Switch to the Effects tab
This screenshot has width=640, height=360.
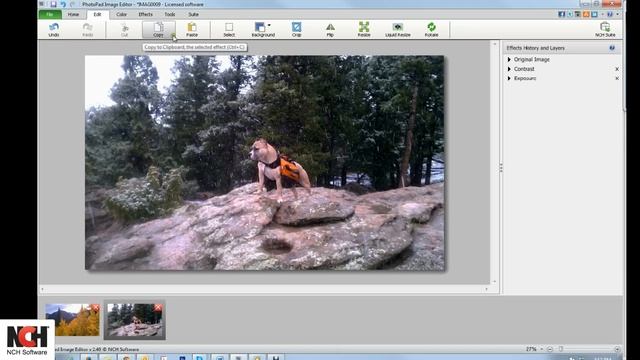coord(145,14)
